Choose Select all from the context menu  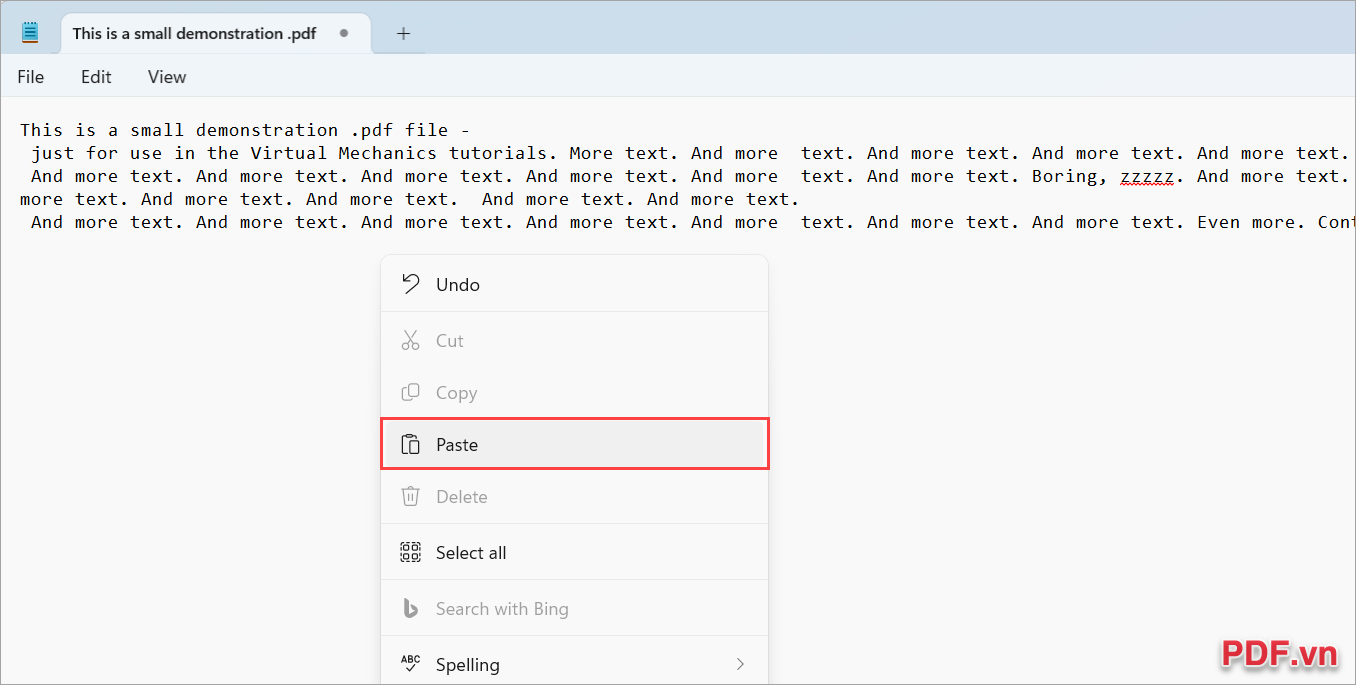tap(574, 552)
